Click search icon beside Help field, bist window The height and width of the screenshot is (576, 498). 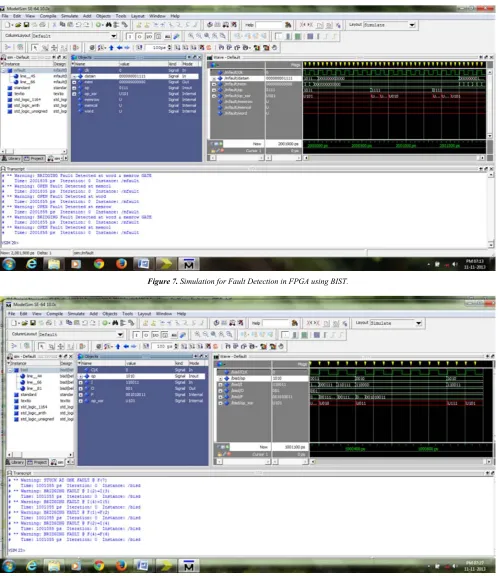point(294,323)
